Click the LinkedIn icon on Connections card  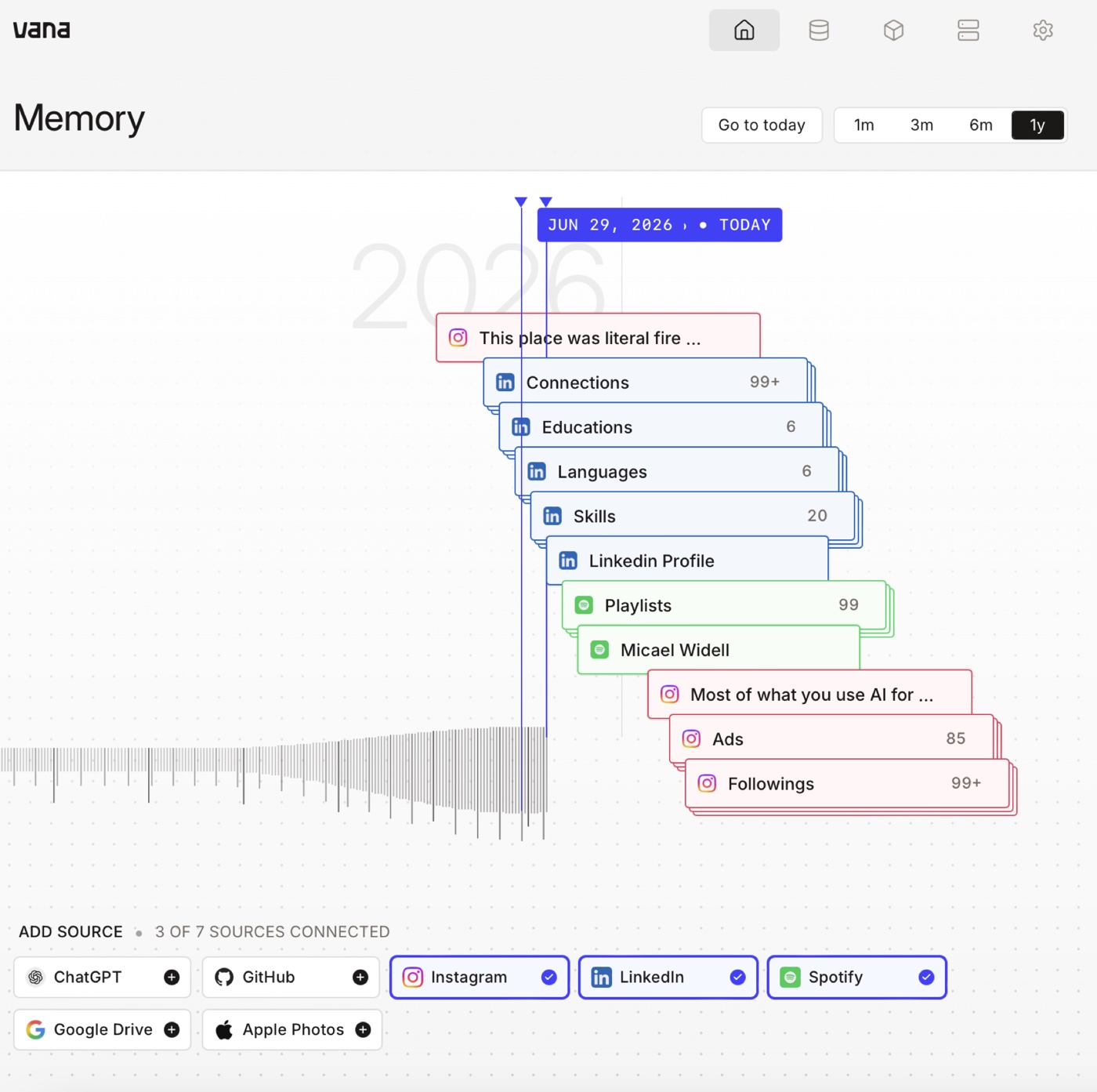505,382
